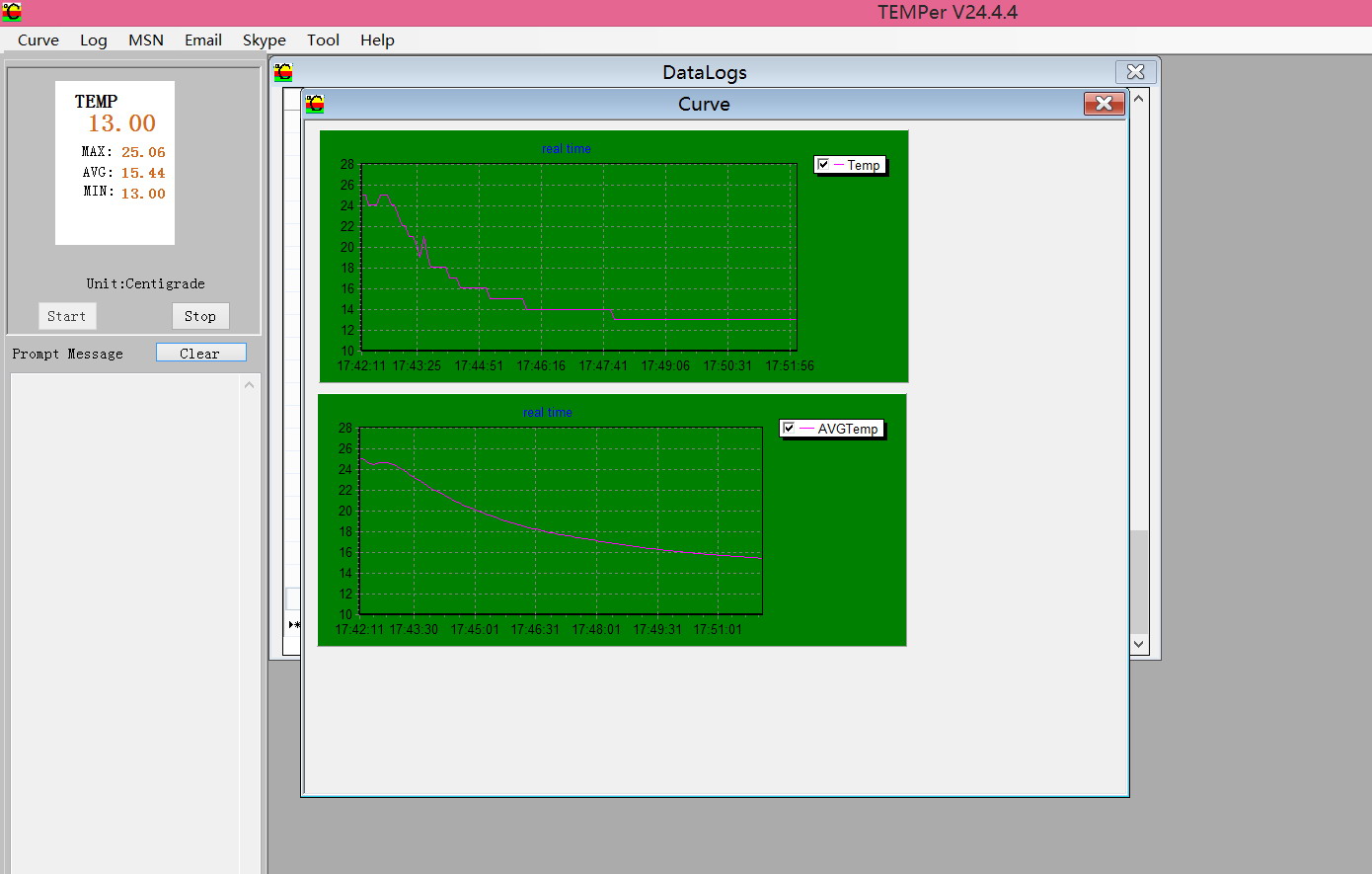Viewport: 1372px width, 874px height.
Task: Click the DataLogs vertical scrollbar thumb
Action: 1139,582
